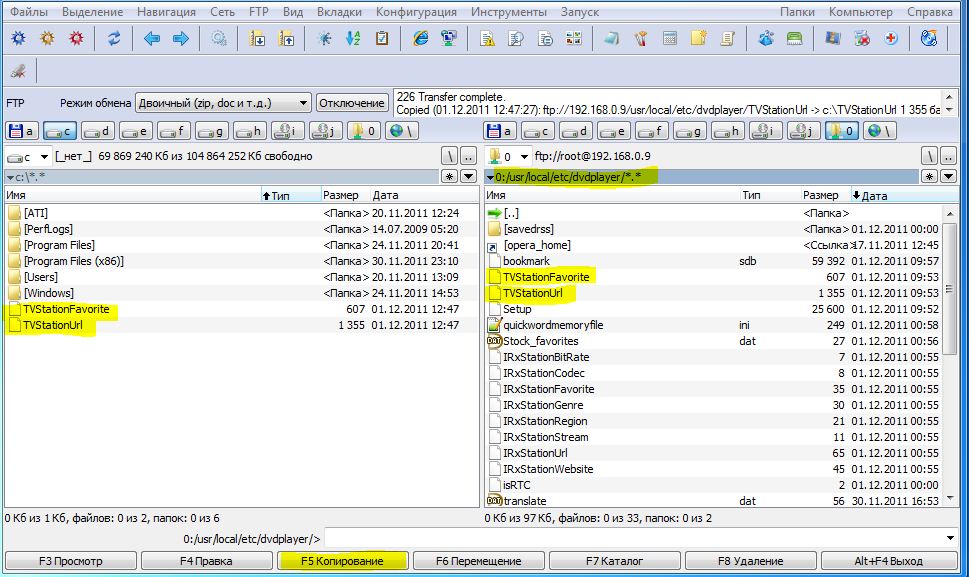The width and height of the screenshot is (969, 577).
Task: Click the blue gear toolbar icon
Action: 19,38
